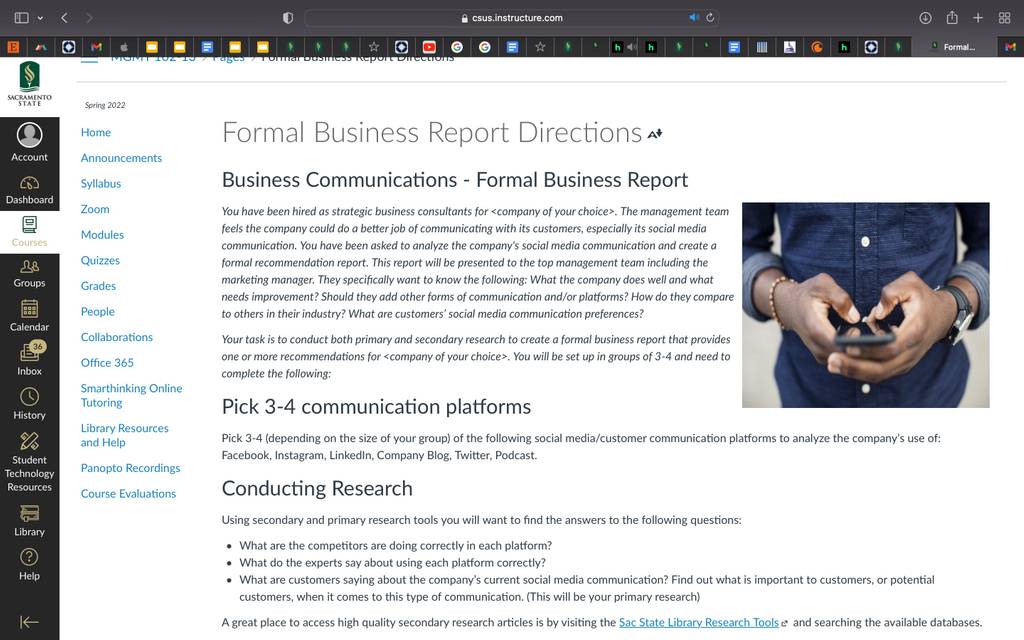Switch to the Apple logo tab
1024x640 pixels.
[x=124, y=46]
